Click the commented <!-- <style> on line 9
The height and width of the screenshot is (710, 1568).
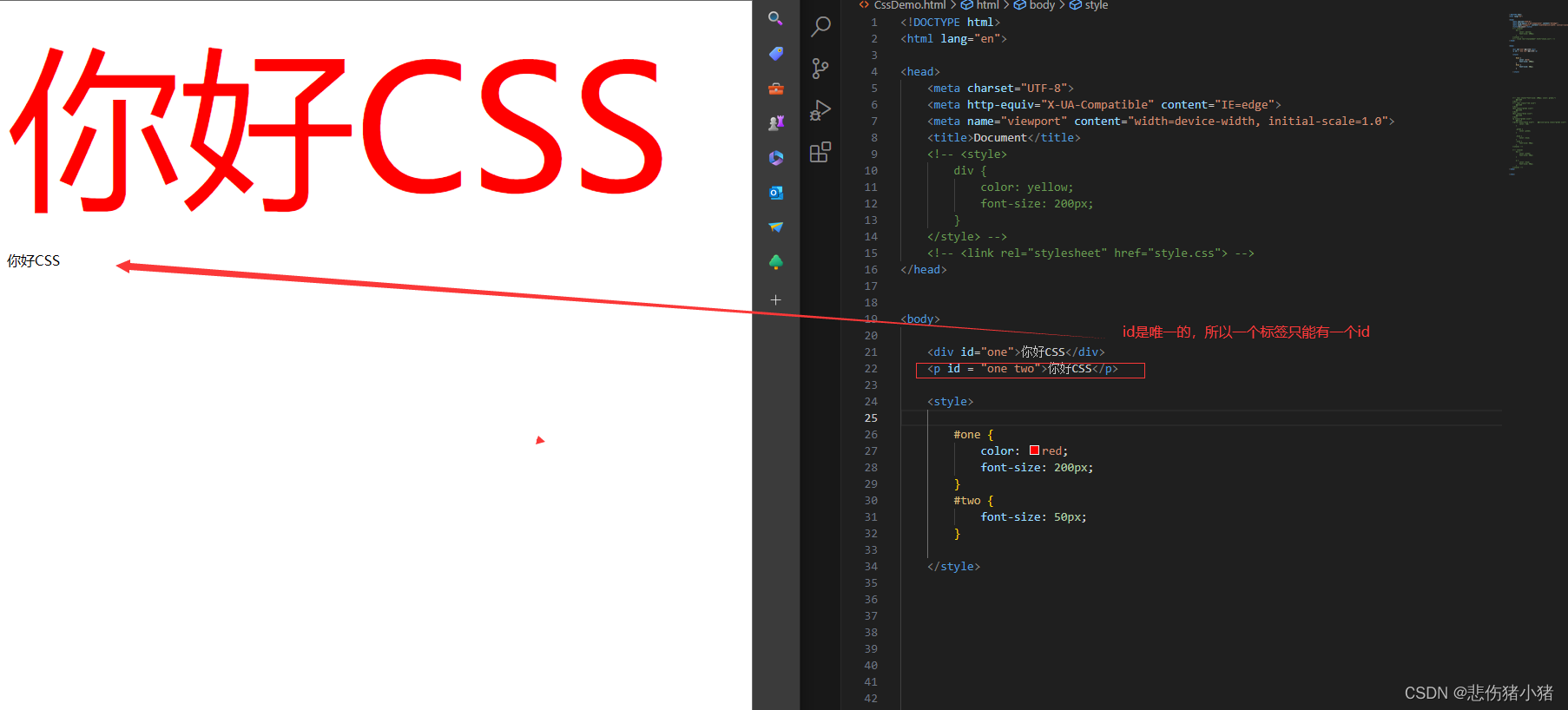pyautogui.click(x=967, y=154)
